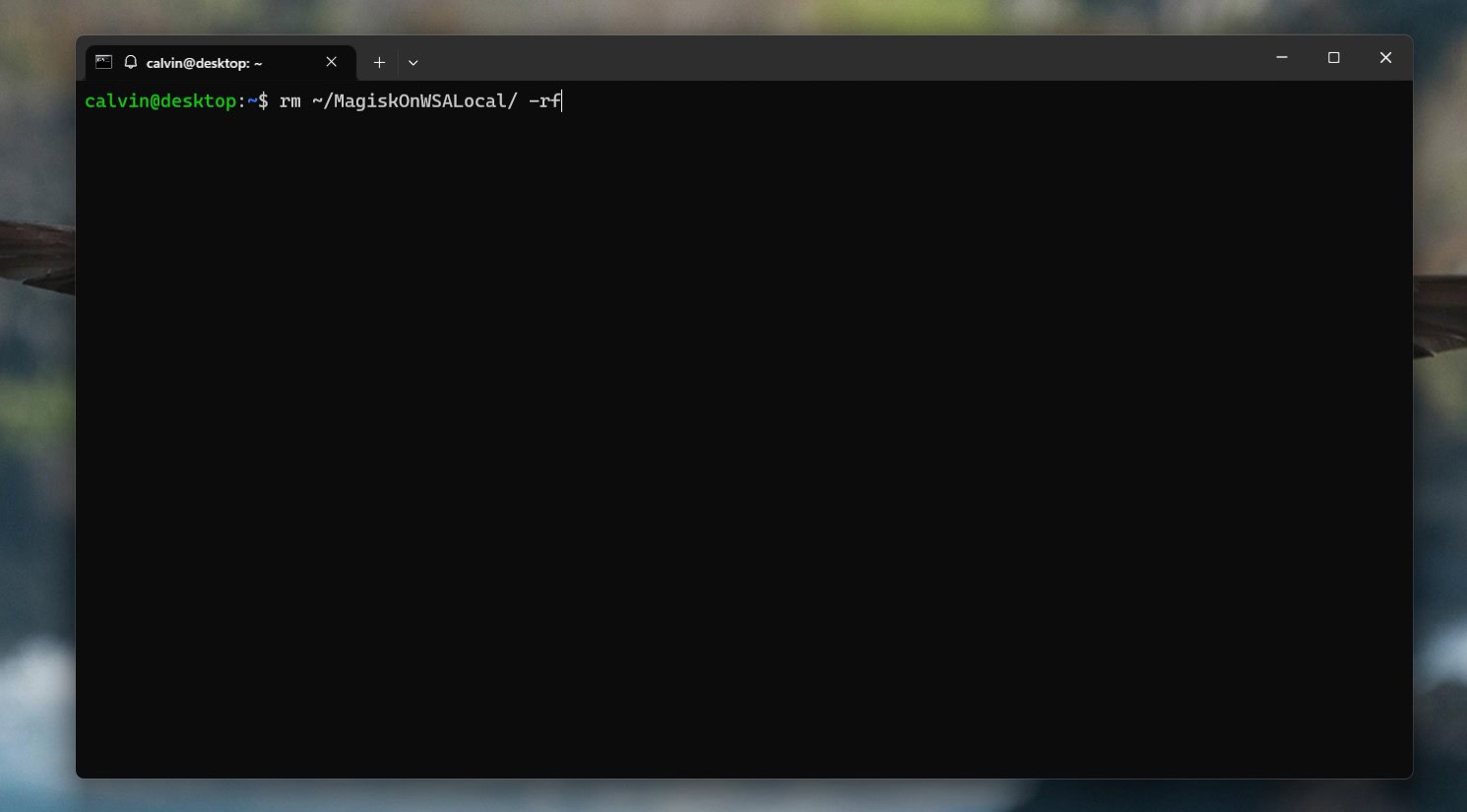Close the terminal window
The image size is (1467, 812).
pyautogui.click(x=1385, y=58)
